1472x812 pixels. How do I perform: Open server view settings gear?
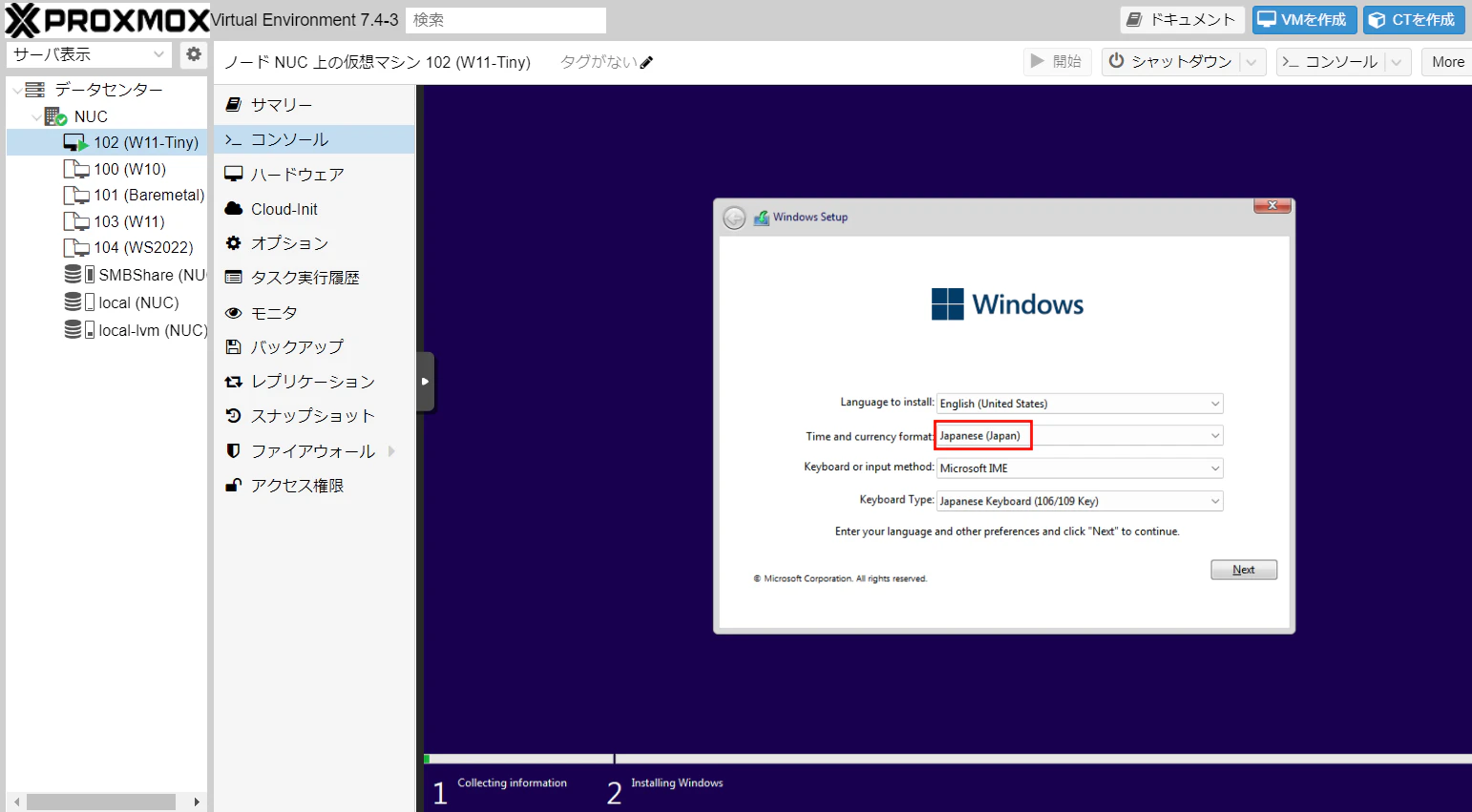(194, 54)
